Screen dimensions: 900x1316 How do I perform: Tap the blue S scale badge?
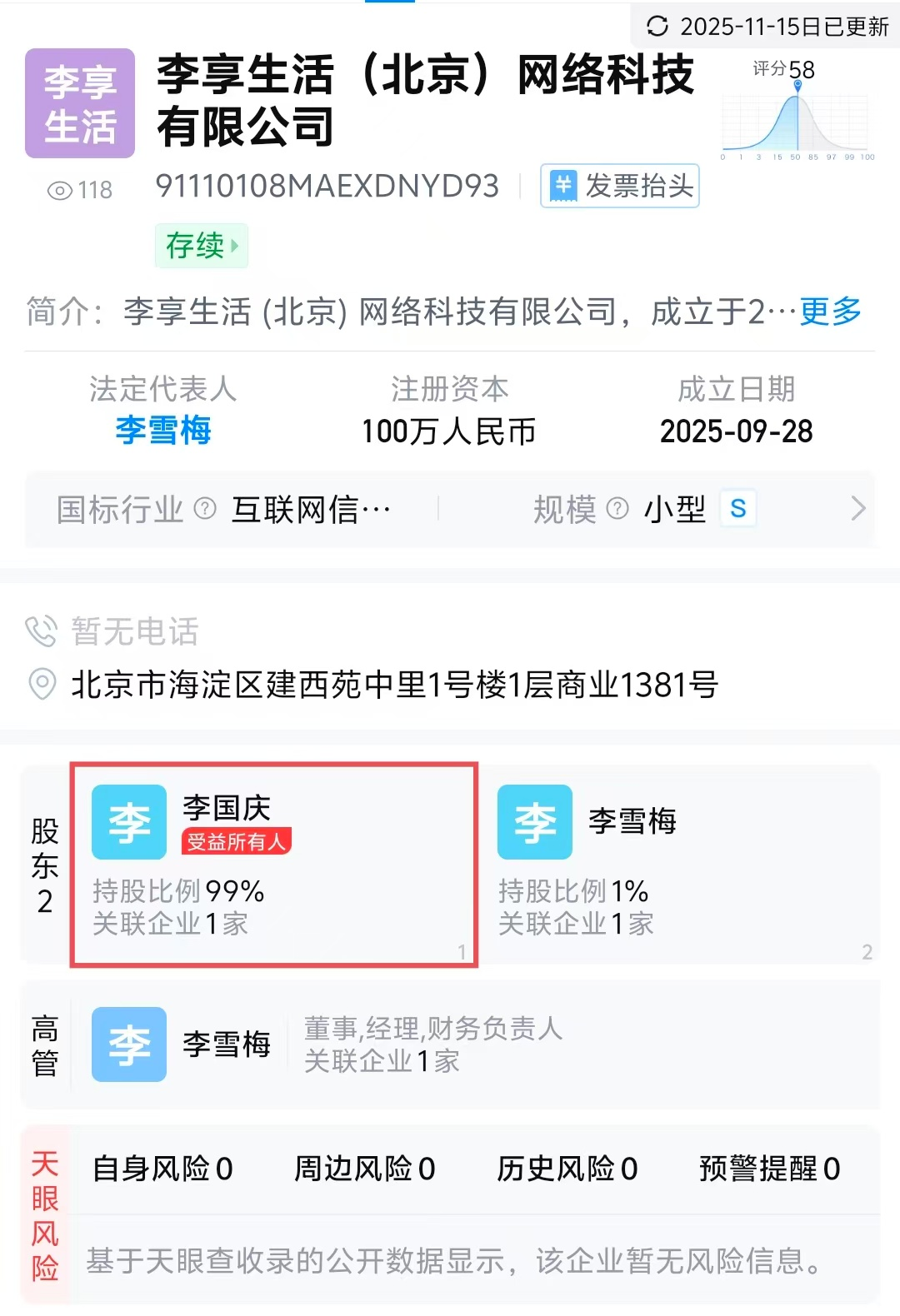click(738, 508)
